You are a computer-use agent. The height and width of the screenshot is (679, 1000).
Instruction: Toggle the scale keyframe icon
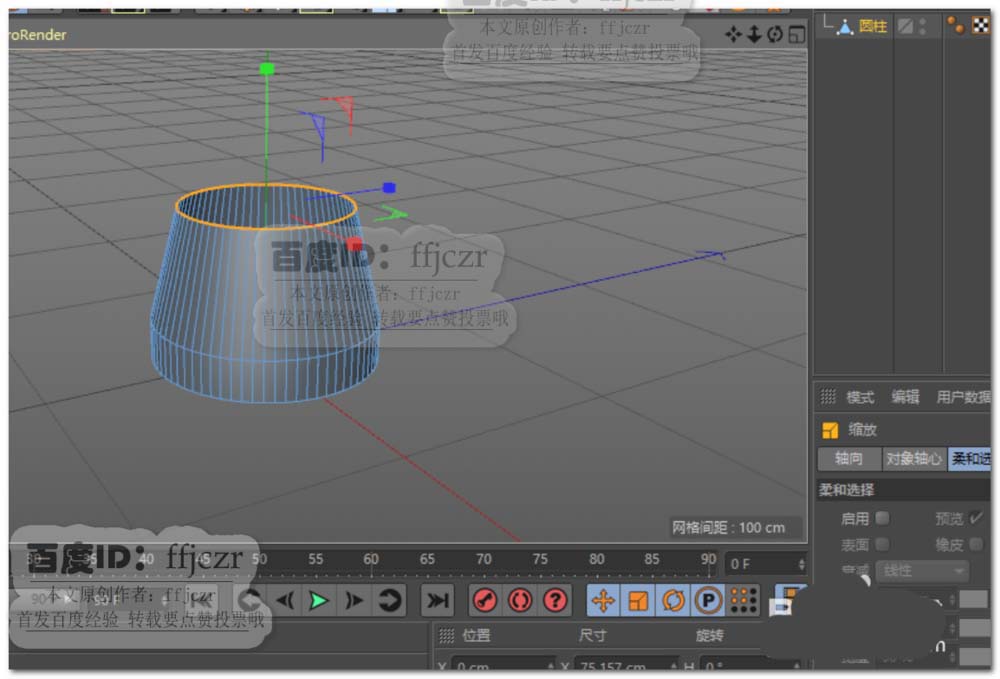[638, 600]
